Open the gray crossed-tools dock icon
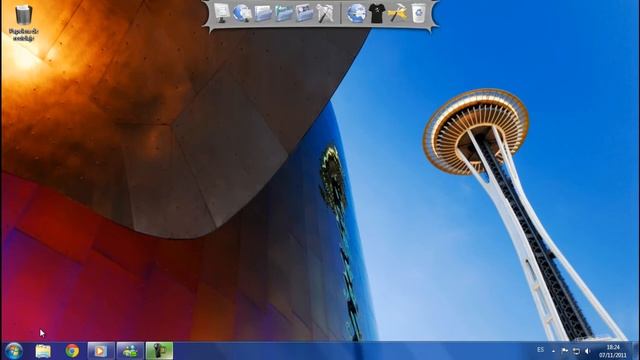 pos(325,13)
